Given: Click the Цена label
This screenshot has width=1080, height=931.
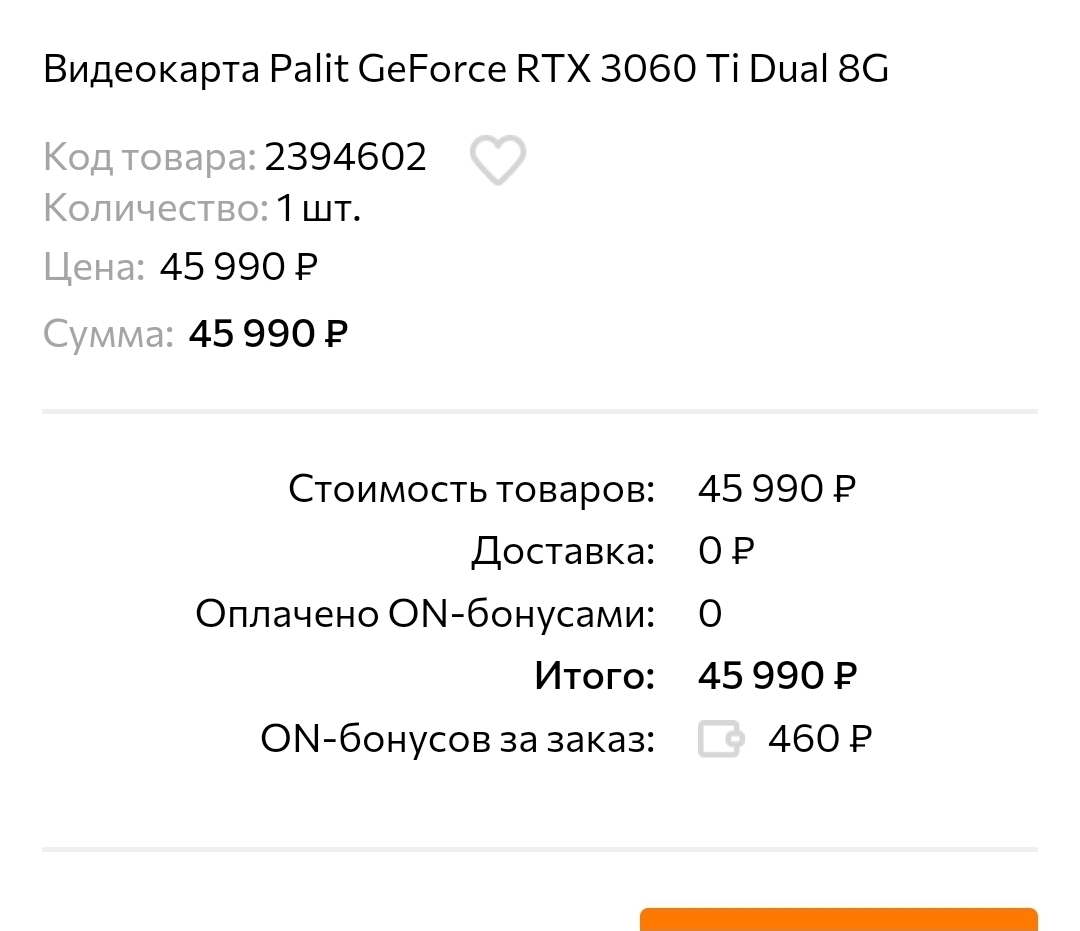Looking at the screenshot, I should click(x=93, y=267).
